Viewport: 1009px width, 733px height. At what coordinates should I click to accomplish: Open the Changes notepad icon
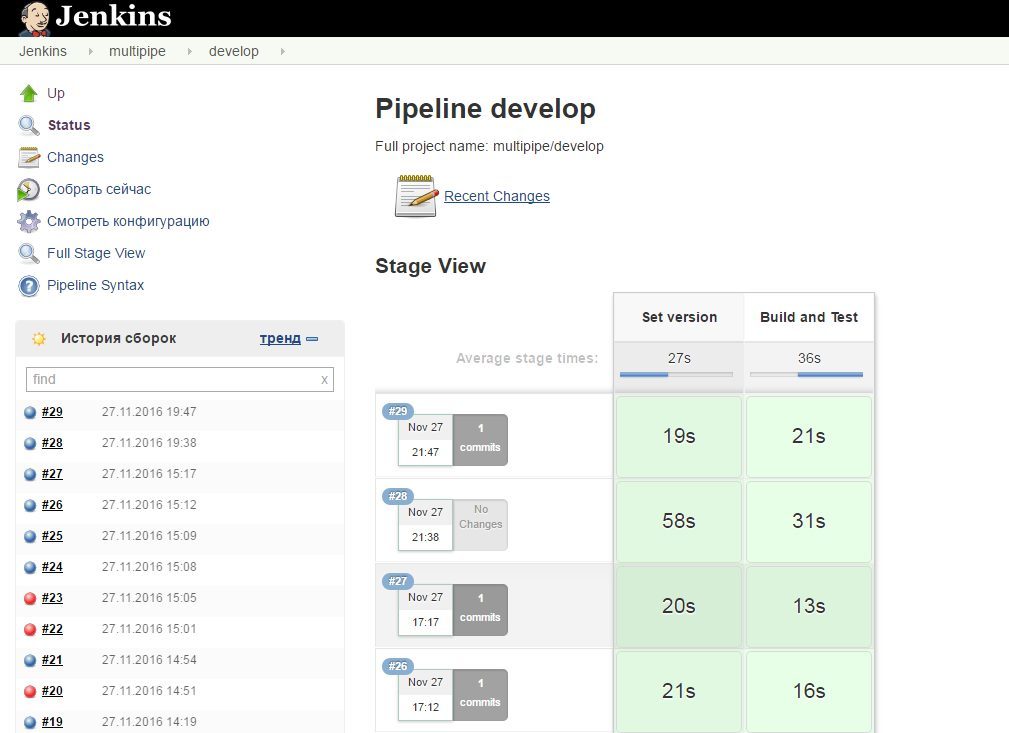click(x=29, y=157)
